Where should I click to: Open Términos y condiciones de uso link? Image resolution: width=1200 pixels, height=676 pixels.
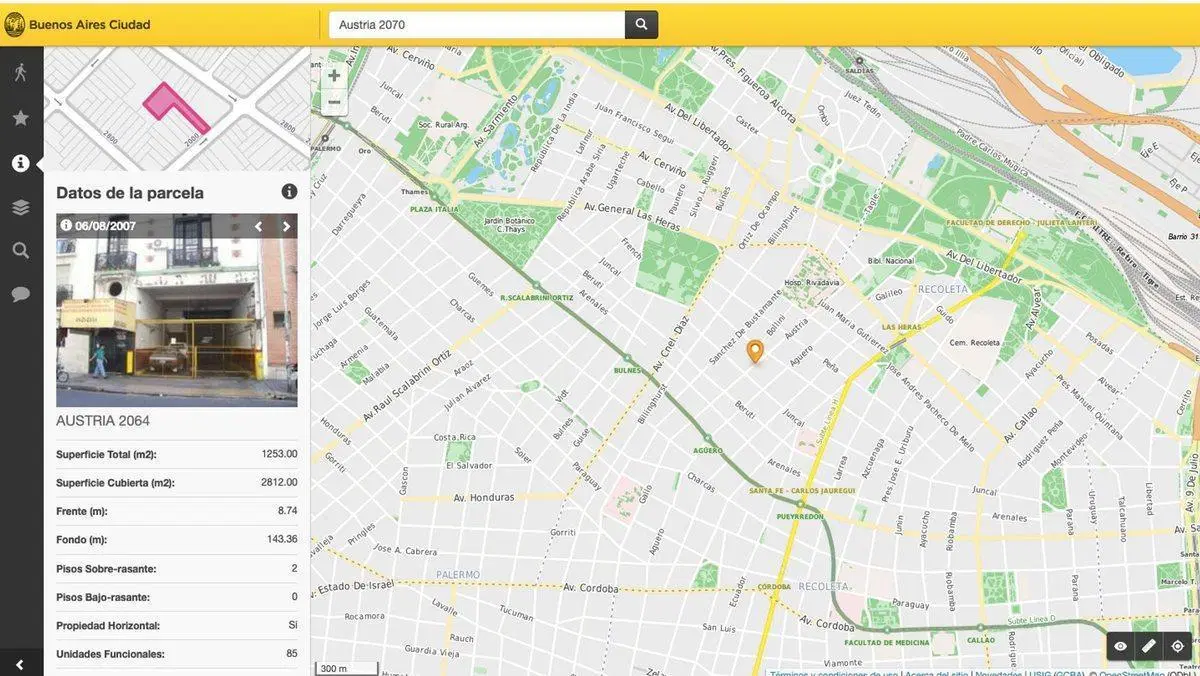pyautogui.click(x=833, y=673)
